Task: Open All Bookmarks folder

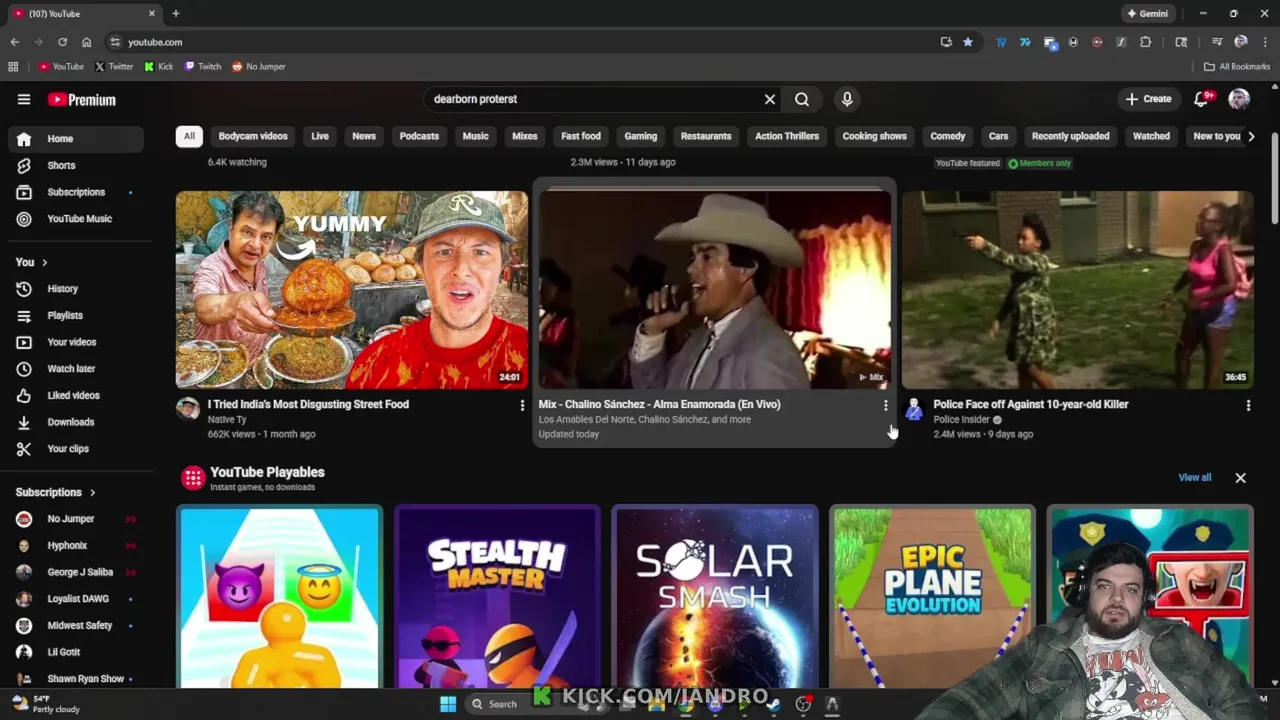Action: click(x=1237, y=66)
